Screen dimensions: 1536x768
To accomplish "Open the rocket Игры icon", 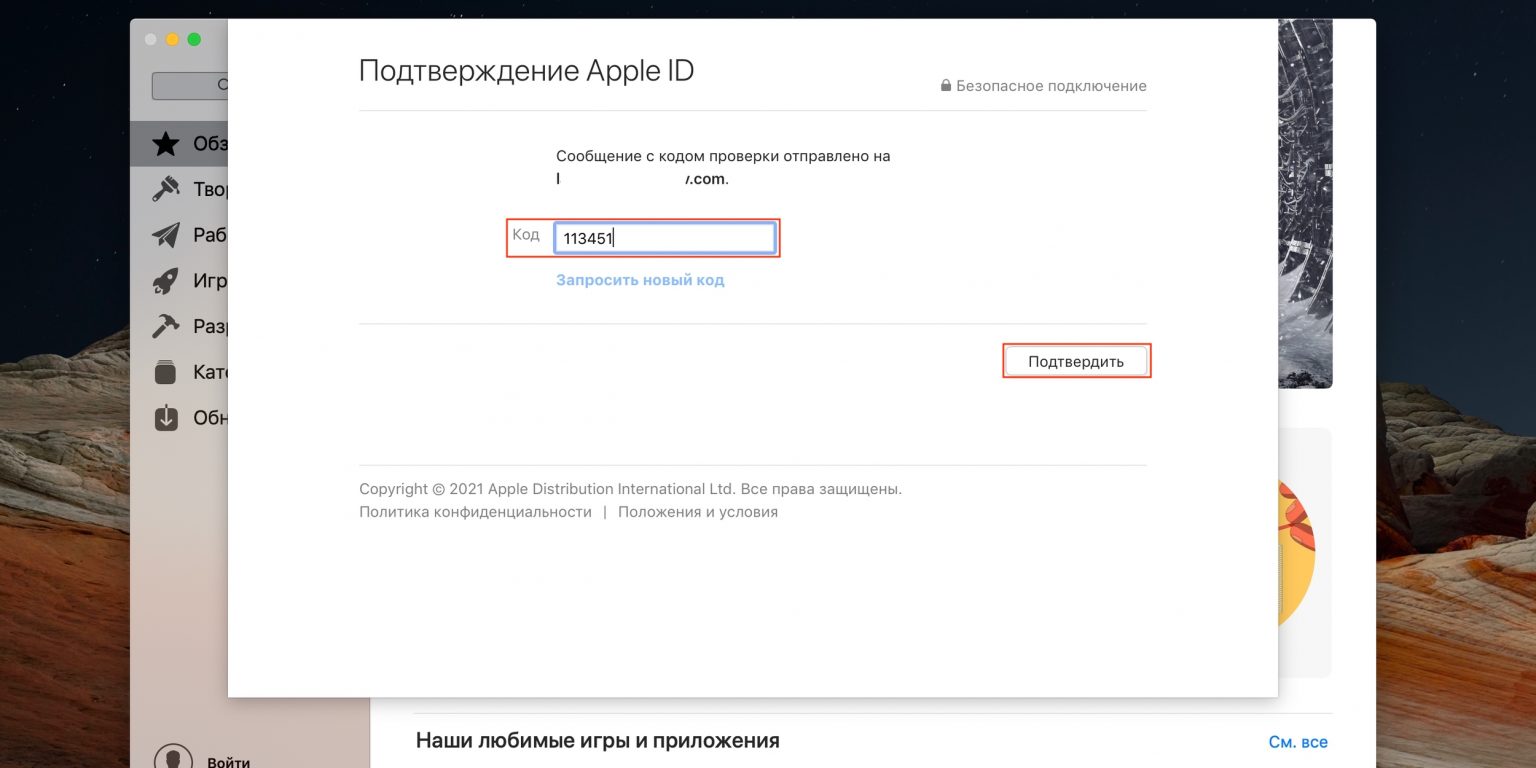I will coord(166,281).
